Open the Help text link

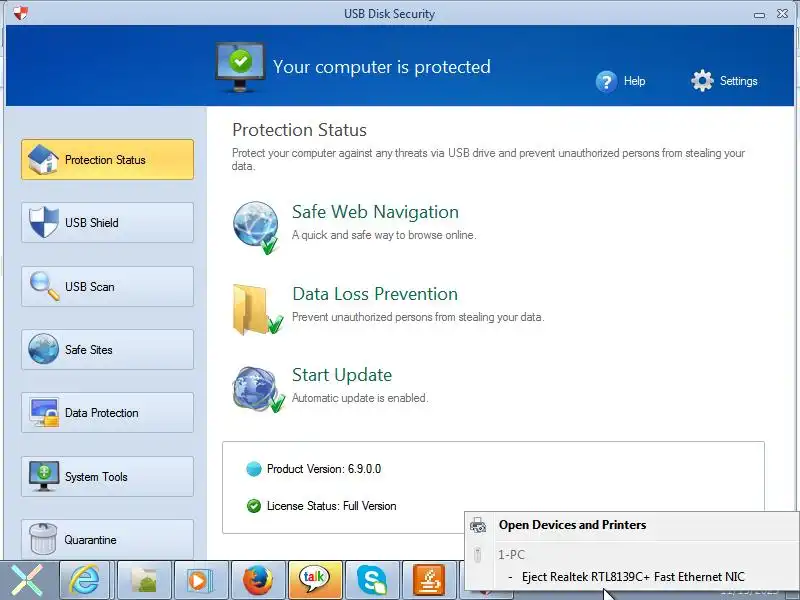pos(634,81)
